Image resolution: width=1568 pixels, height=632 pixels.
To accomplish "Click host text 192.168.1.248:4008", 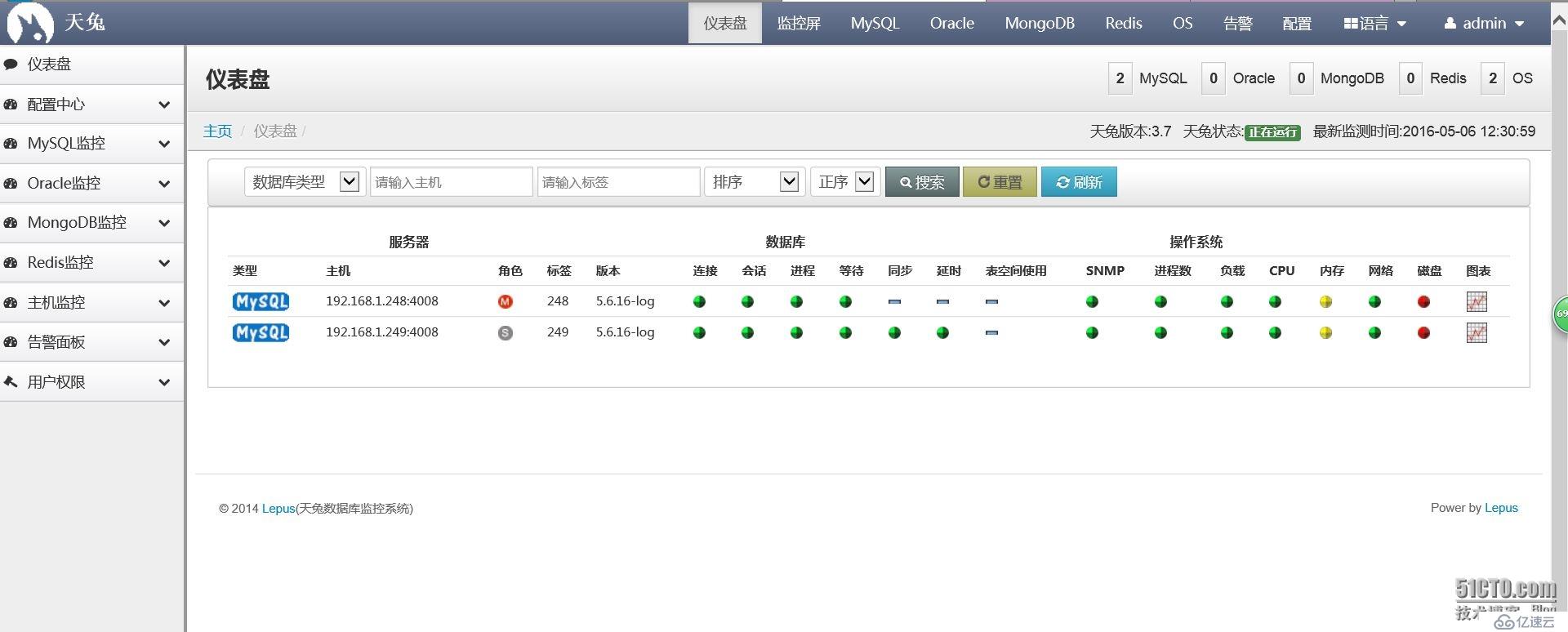I will pyautogui.click(x=382, y=301).
